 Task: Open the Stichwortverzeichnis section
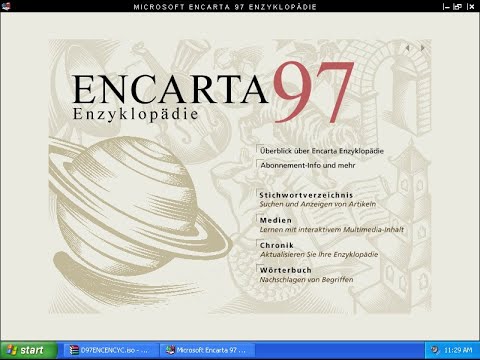(x=306, y=195)
